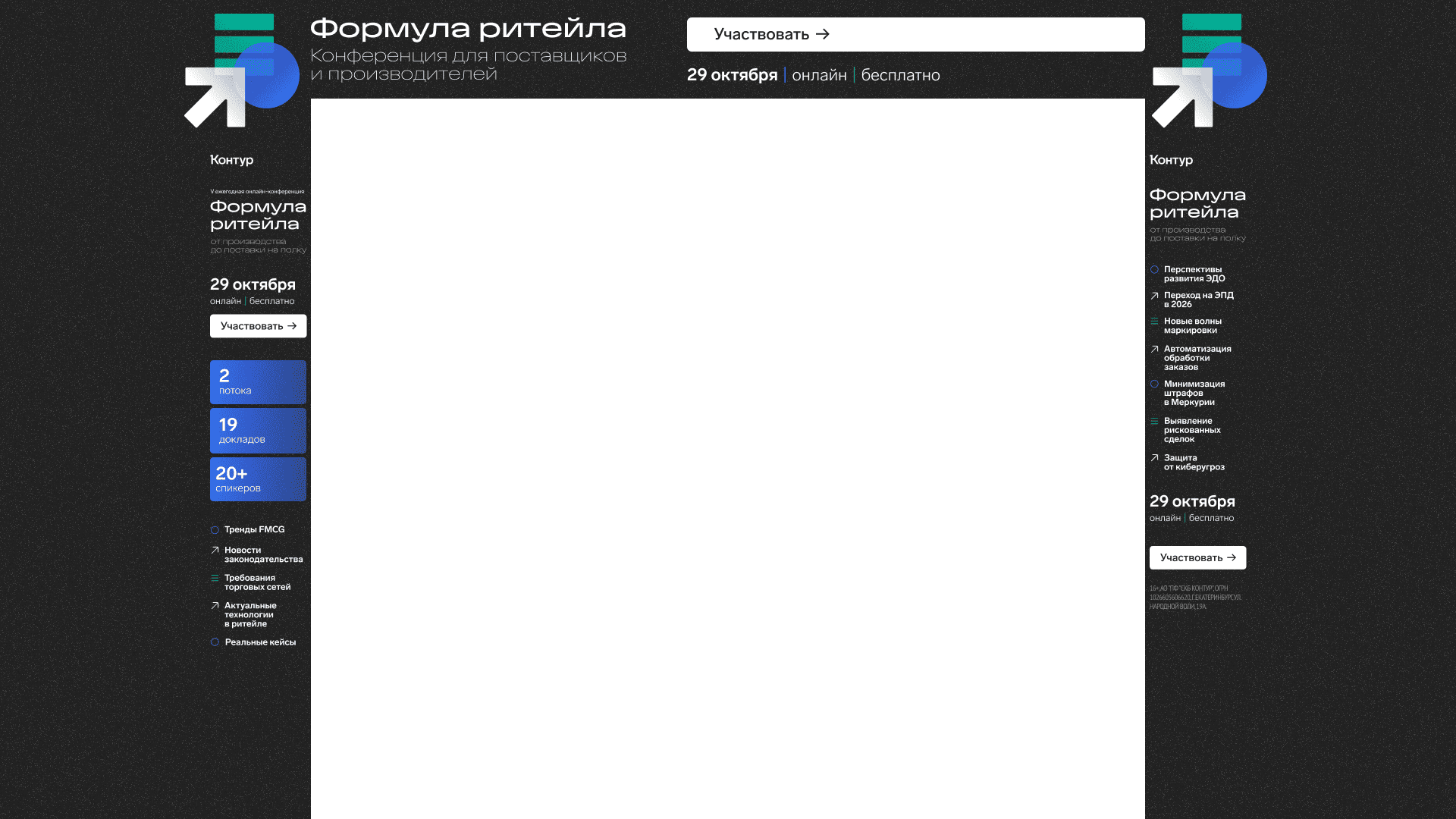Click circle icon beside Перспективы развития ЭДО
Image resolution: width=1456 pixels, height=819 pixels.
click(x=1154, y=270)
